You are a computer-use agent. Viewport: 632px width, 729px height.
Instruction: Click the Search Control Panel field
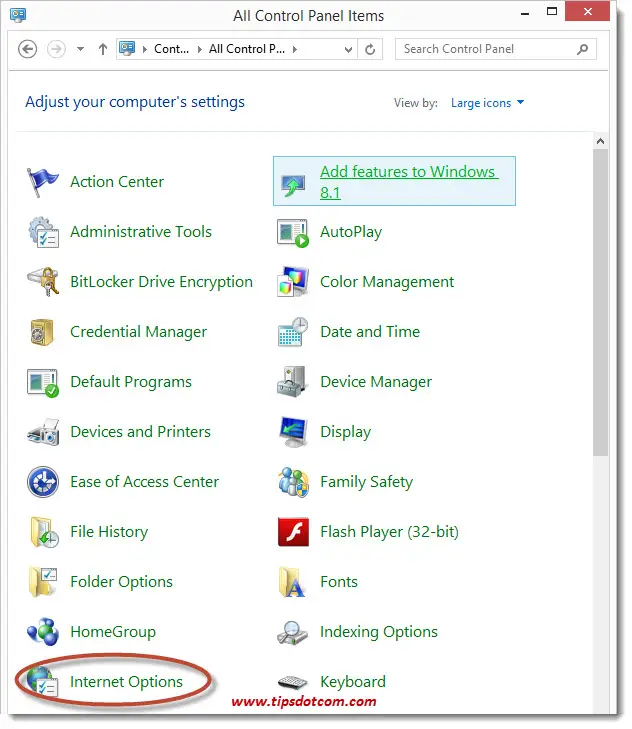pos(496,49)
